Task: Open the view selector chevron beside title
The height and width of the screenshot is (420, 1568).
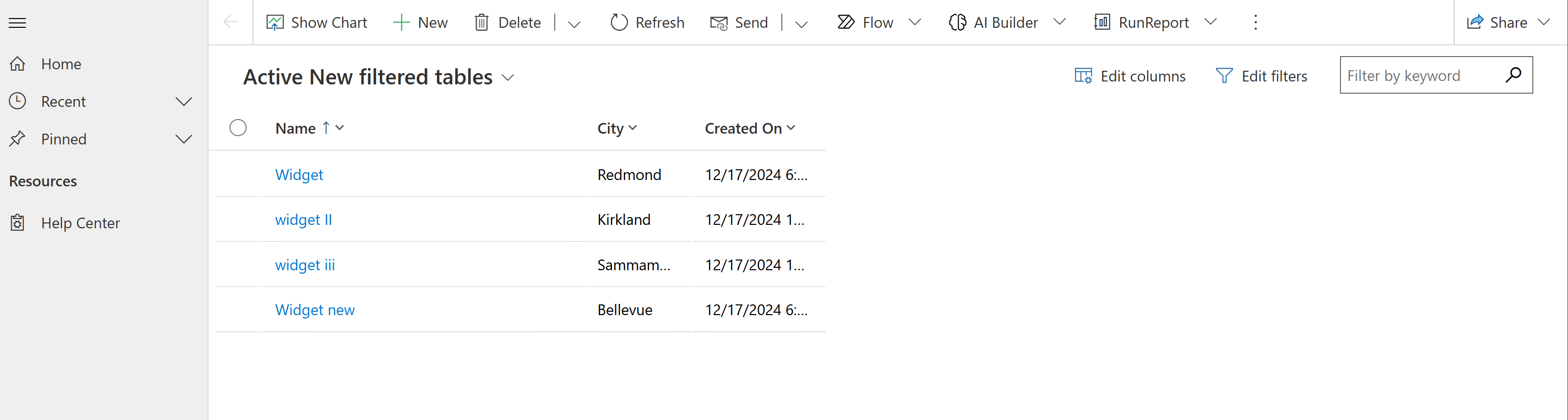Action: 508,78
